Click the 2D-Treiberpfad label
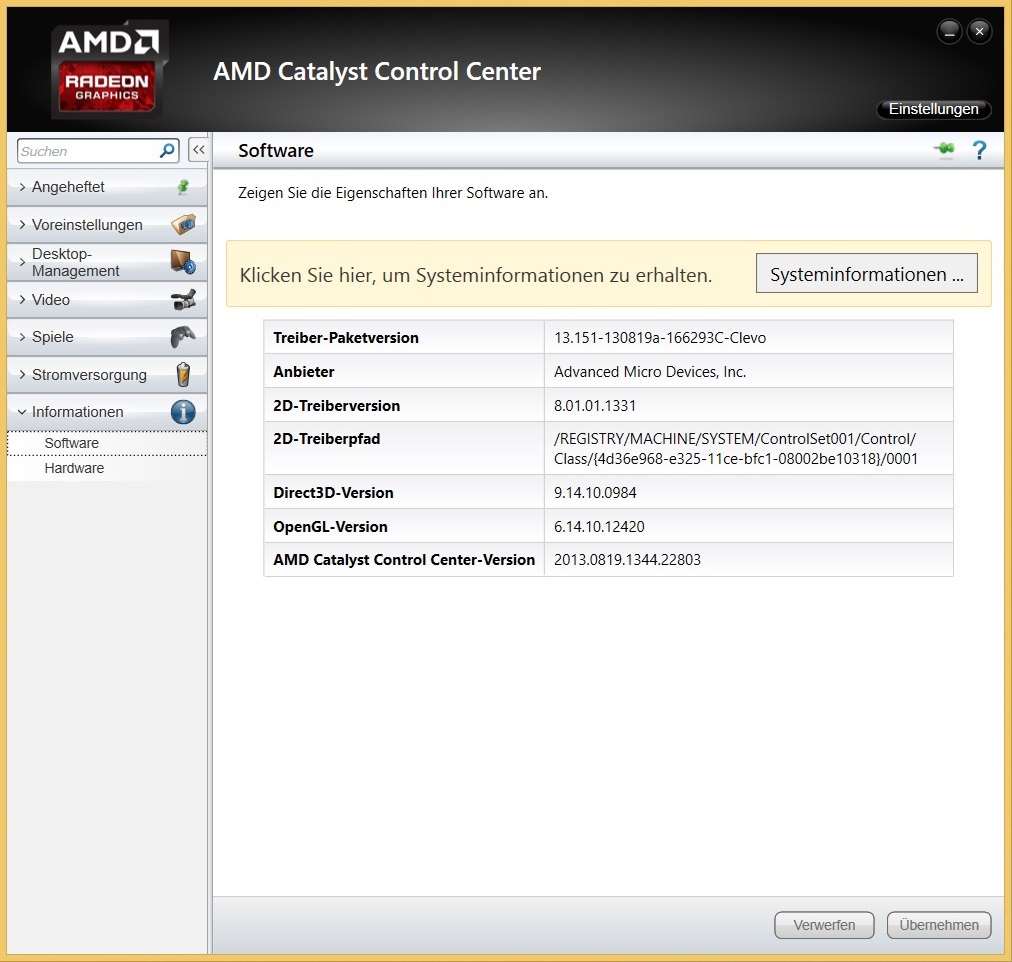This screenshot has width=1012, height=962. click(327, 439)
